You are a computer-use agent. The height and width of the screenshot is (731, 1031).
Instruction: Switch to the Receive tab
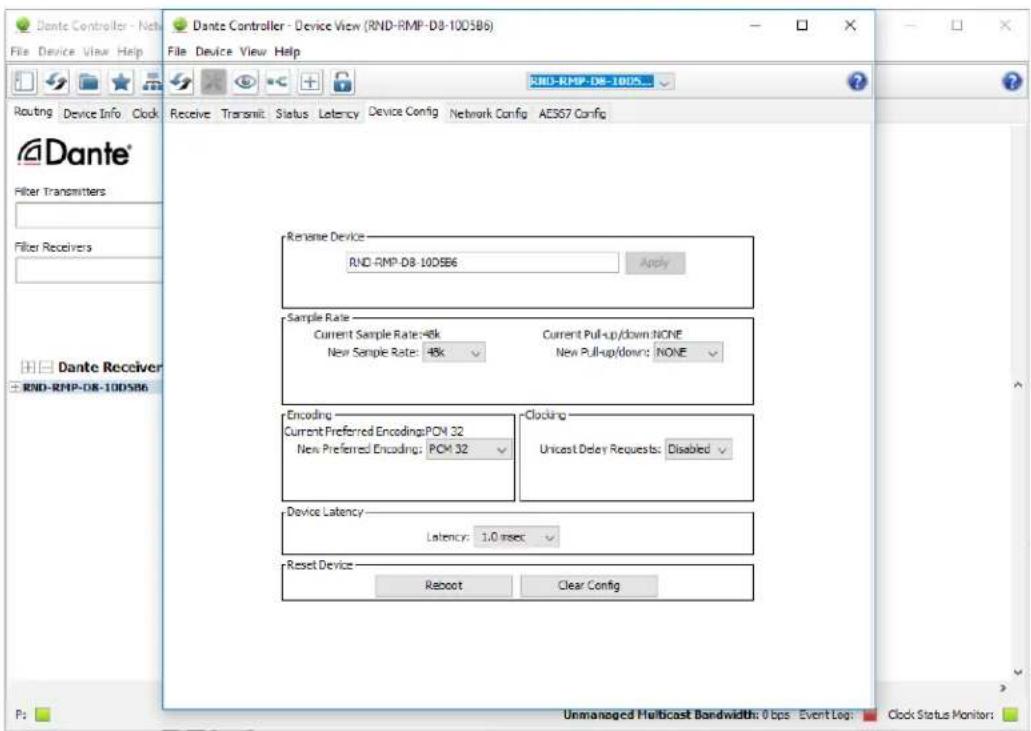pyautogui.click(x=190, y=114)
